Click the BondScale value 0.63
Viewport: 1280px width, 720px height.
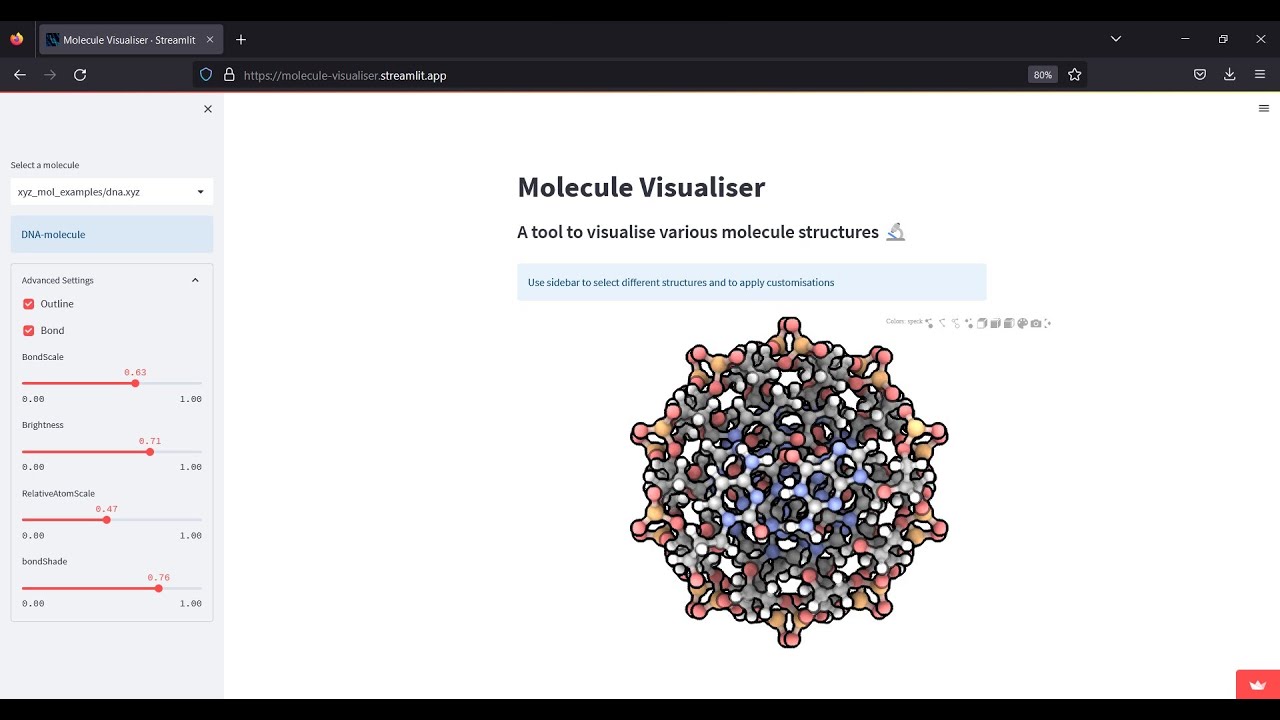click(x=135, y=372)
